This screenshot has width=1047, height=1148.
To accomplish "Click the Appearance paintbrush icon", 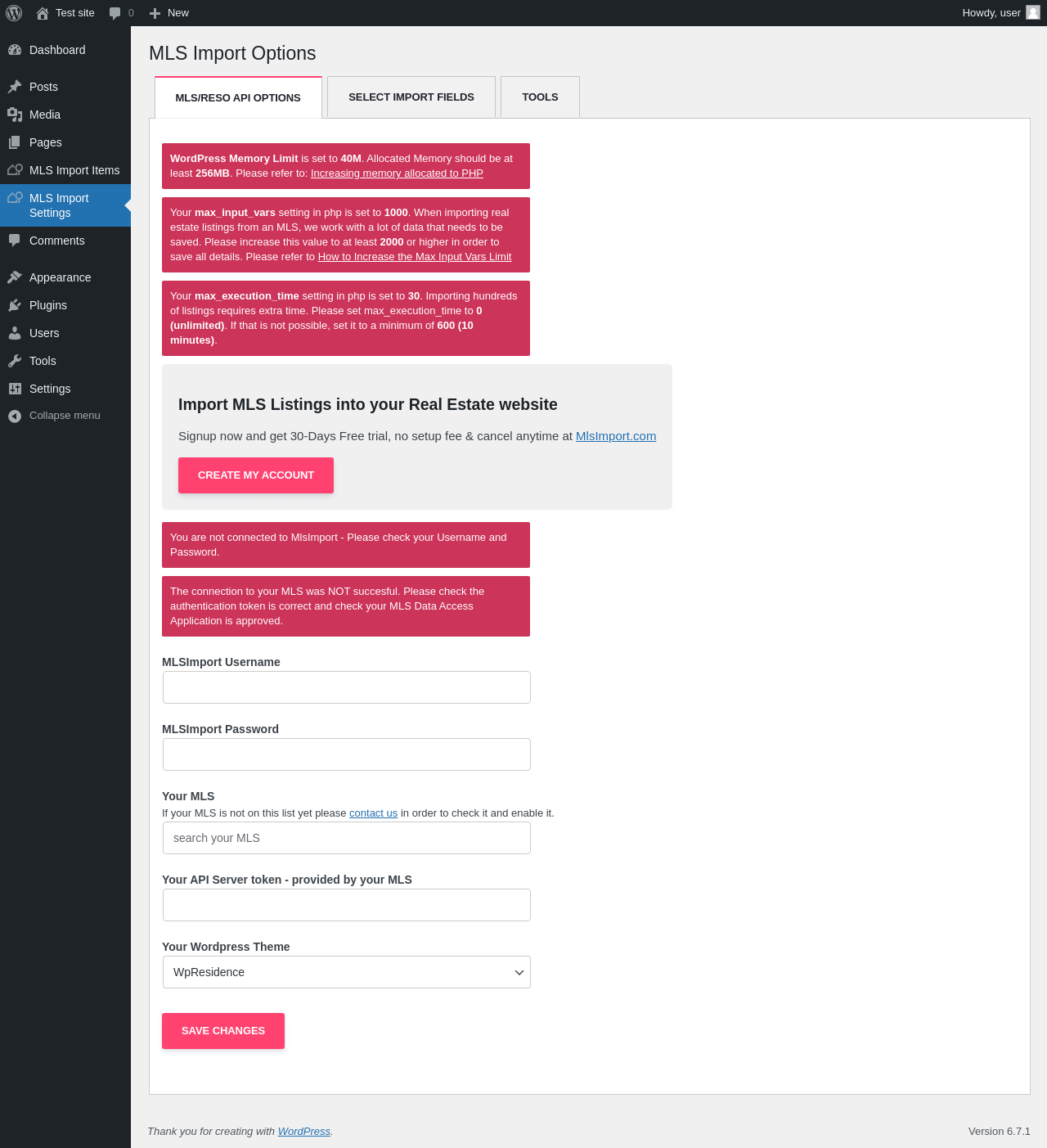I will tap(15, 277).
